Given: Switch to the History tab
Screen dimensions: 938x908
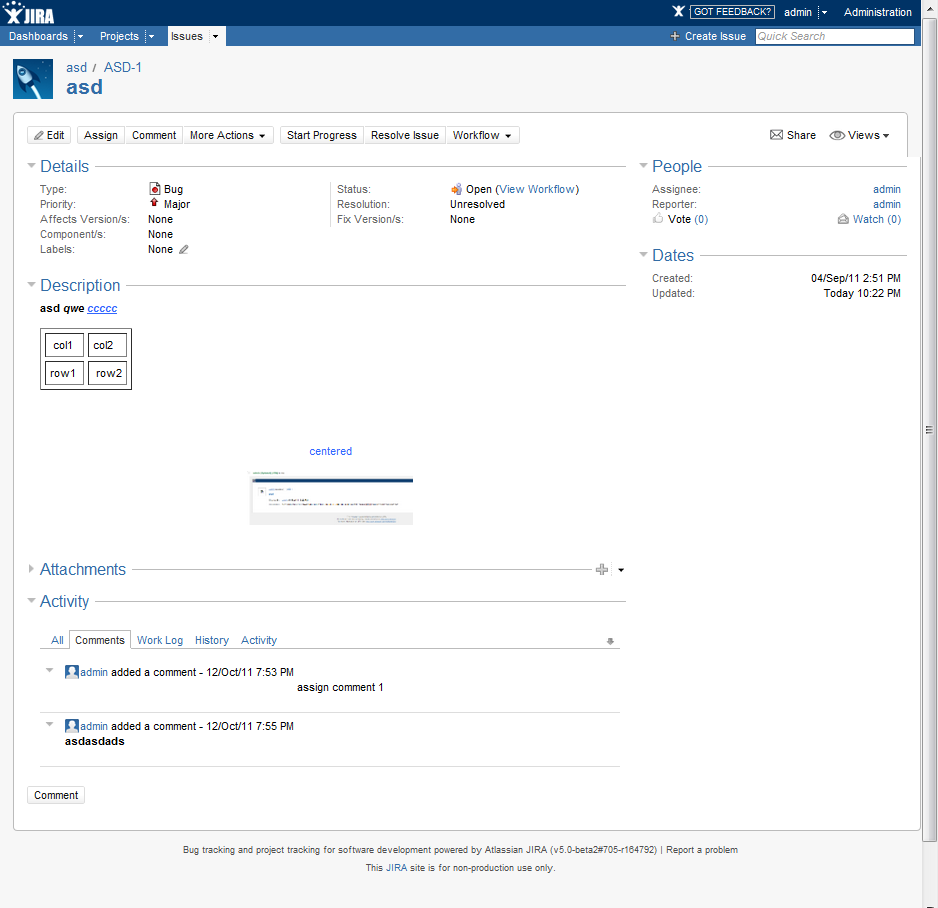Looking at the screenshot, I should click(x=211, y=640).
